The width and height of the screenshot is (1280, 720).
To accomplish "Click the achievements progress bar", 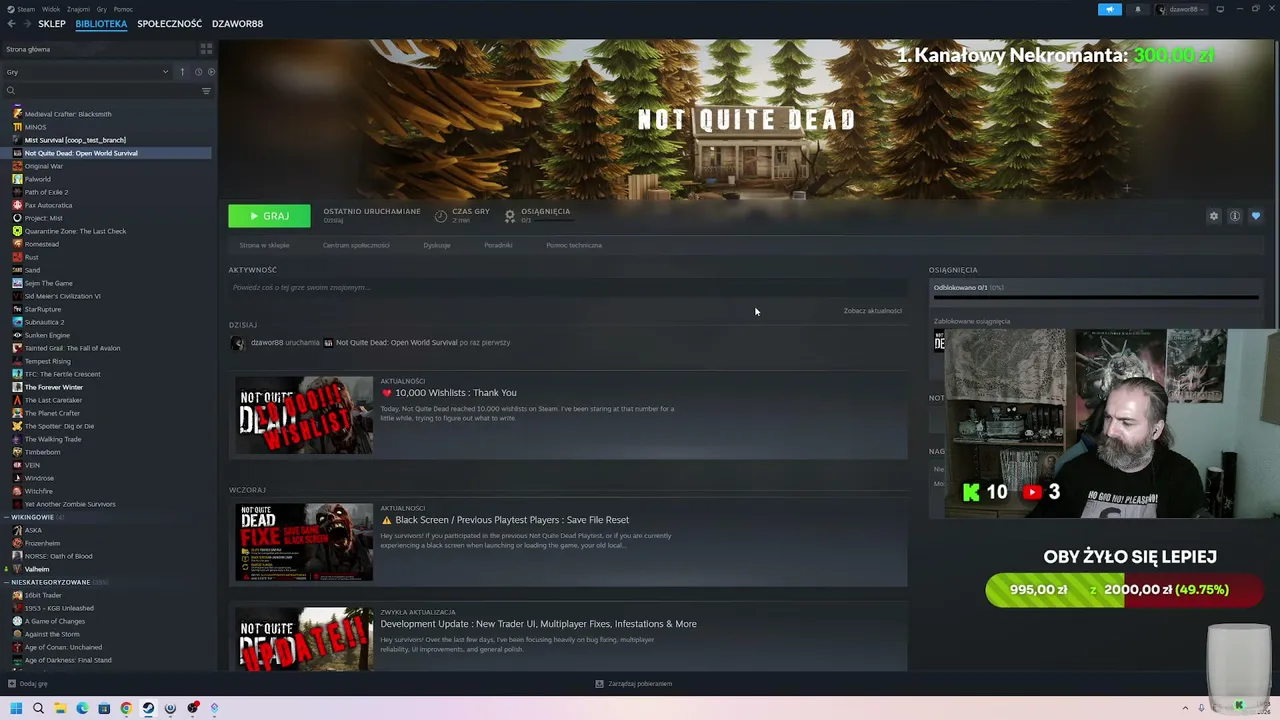I will pyautogui.click(x=1096, y=297).
